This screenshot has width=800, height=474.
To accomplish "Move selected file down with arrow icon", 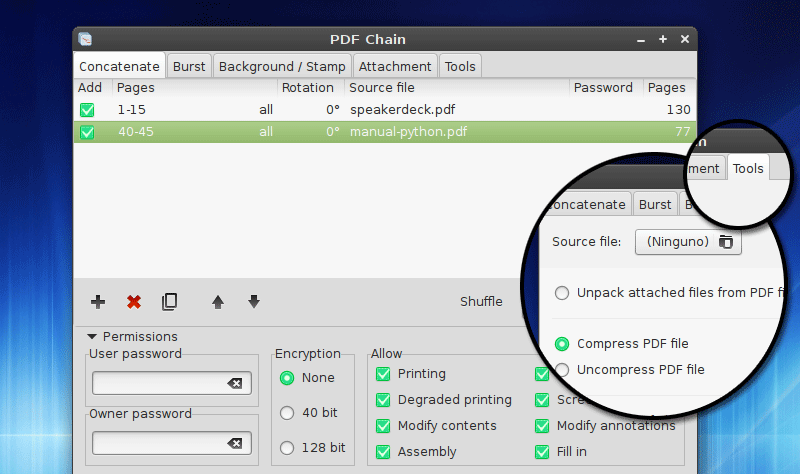I will pyautogui.click(x=254, y=302).
